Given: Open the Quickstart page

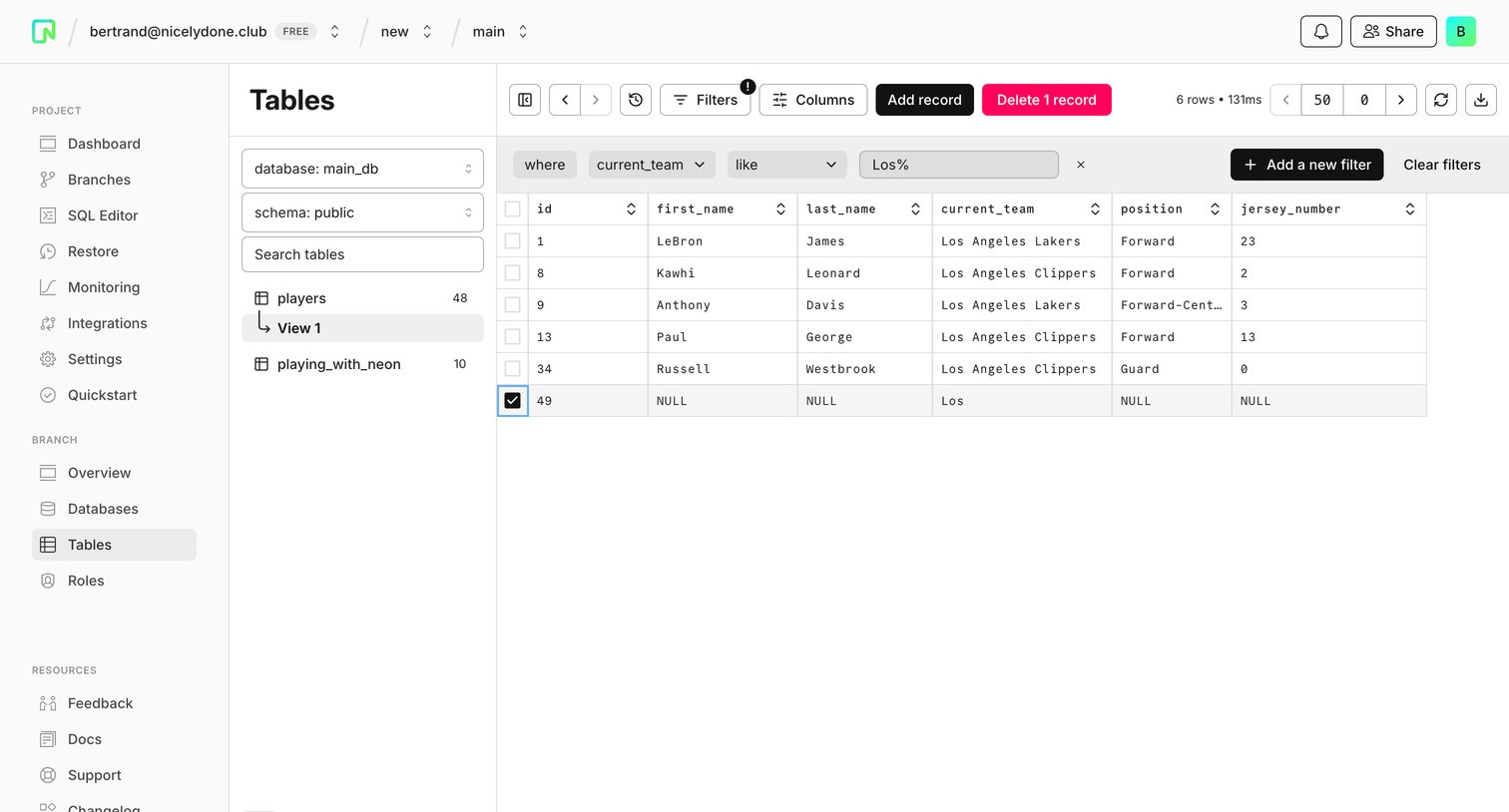Looking at the screenshot, I should [x=102, y=395].
